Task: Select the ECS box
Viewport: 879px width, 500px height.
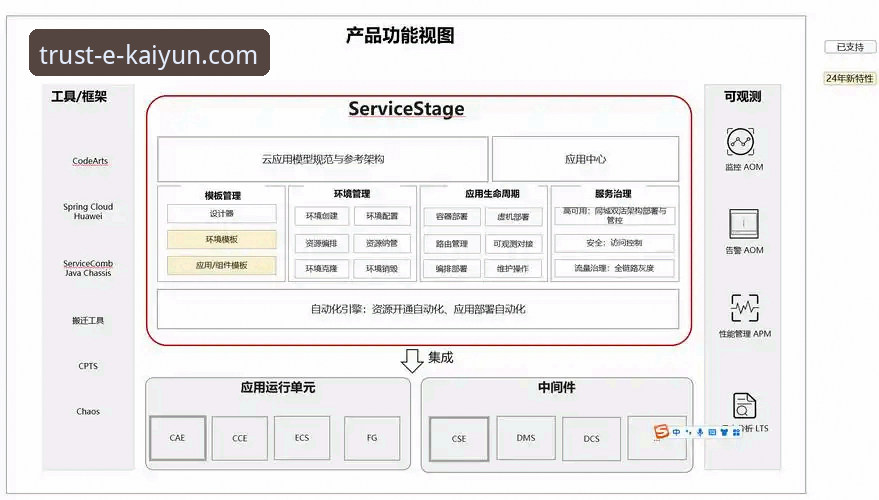Action: tap(302, 438)
